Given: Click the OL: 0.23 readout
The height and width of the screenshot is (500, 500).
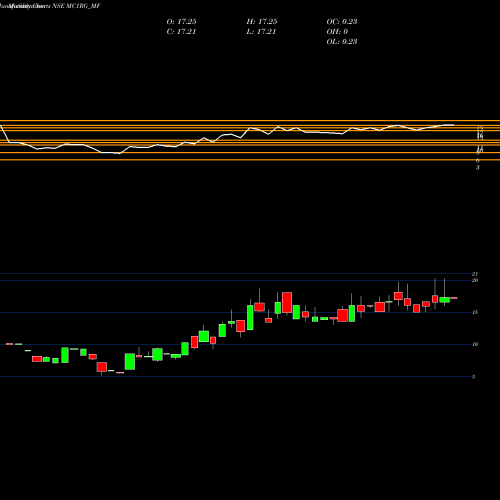Looking at the screenshot, I should pyautogui.click(x=342, y=41).
